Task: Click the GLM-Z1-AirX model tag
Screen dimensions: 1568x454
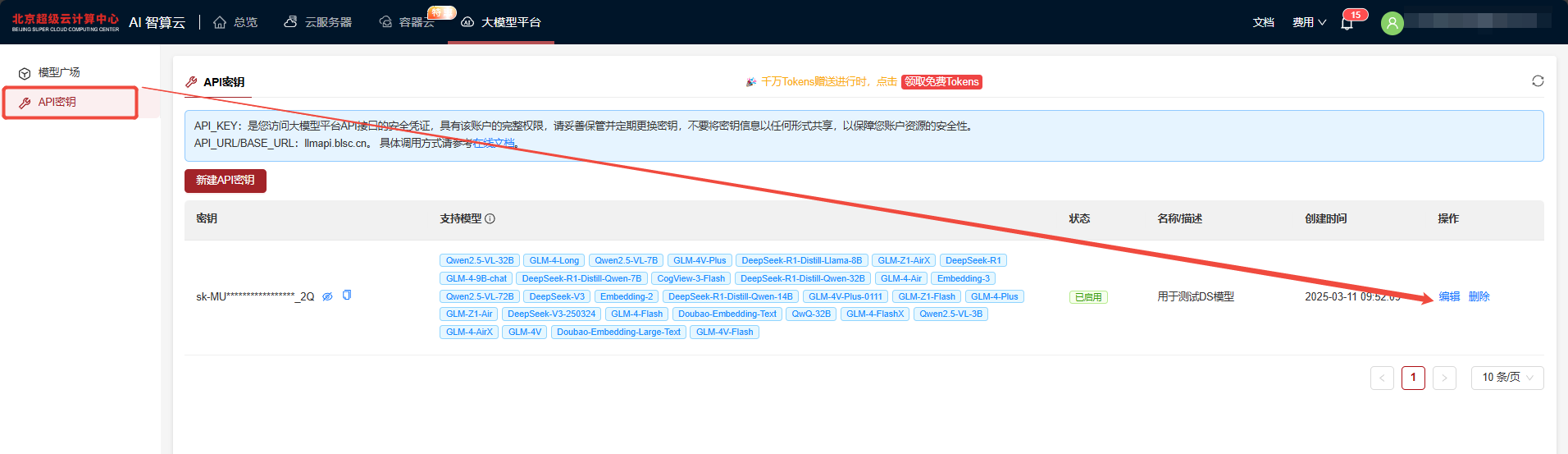Action: click(x=904, y=261)
